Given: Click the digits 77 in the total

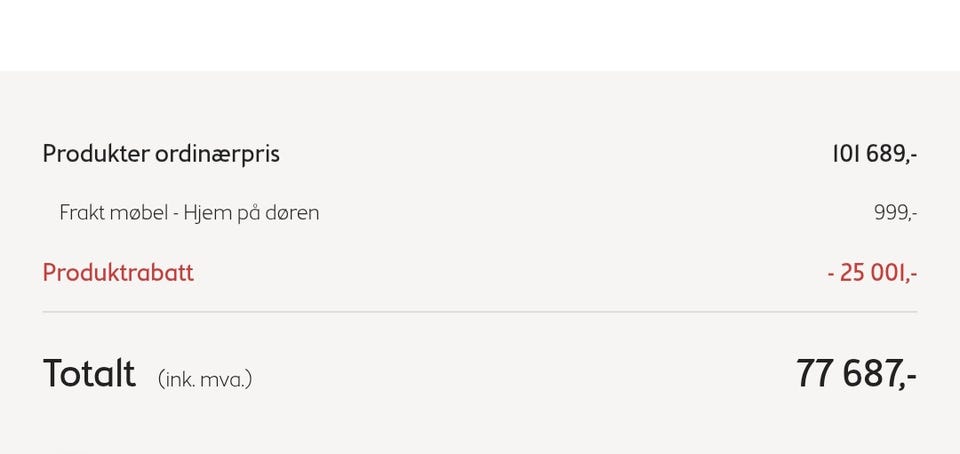Looking at the screenshot, I should (816, 373).
